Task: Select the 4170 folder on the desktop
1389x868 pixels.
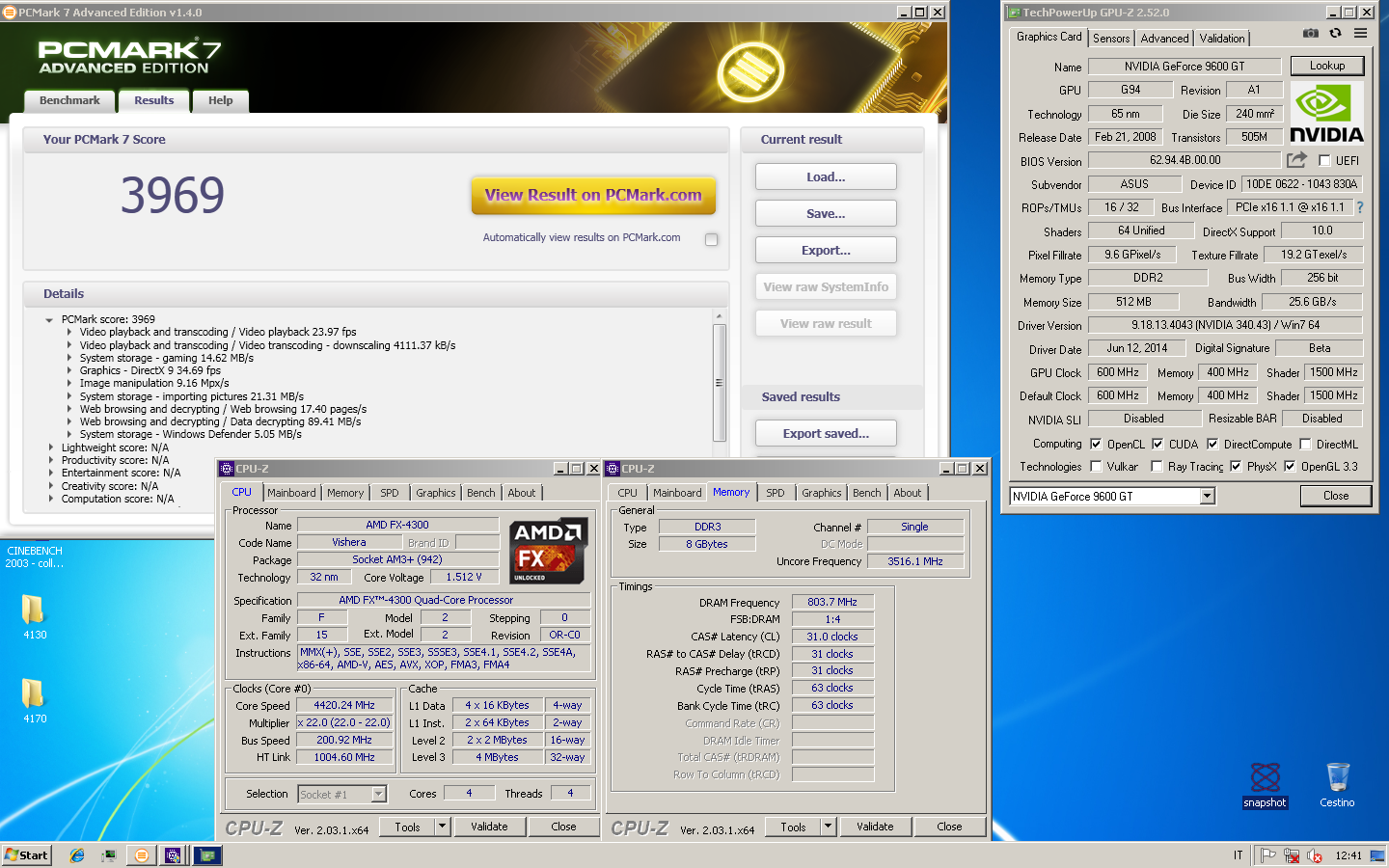Action: (x=34, y=701)
